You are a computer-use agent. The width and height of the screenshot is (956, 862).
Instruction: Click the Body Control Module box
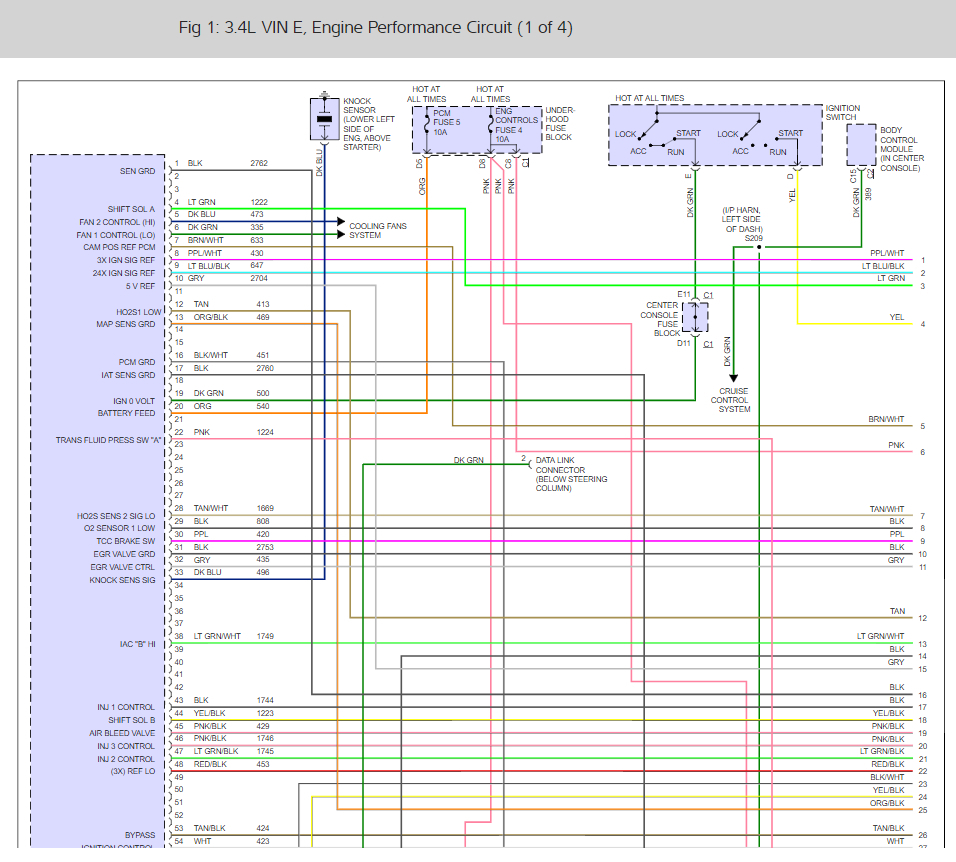[x=861, y=145]
